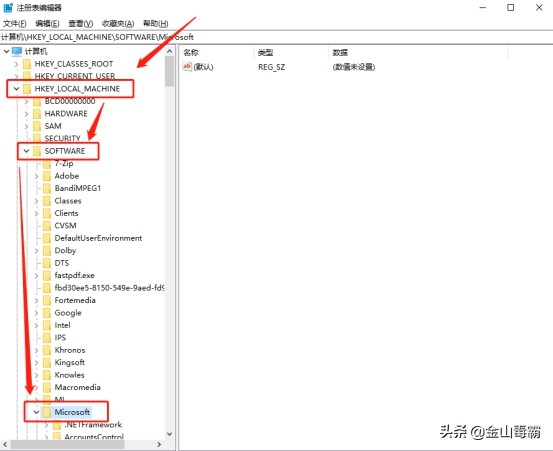This screenshot has width=553, height=451.
Task: Open the 帮助(H) menu
Action: tap(155, 24)
